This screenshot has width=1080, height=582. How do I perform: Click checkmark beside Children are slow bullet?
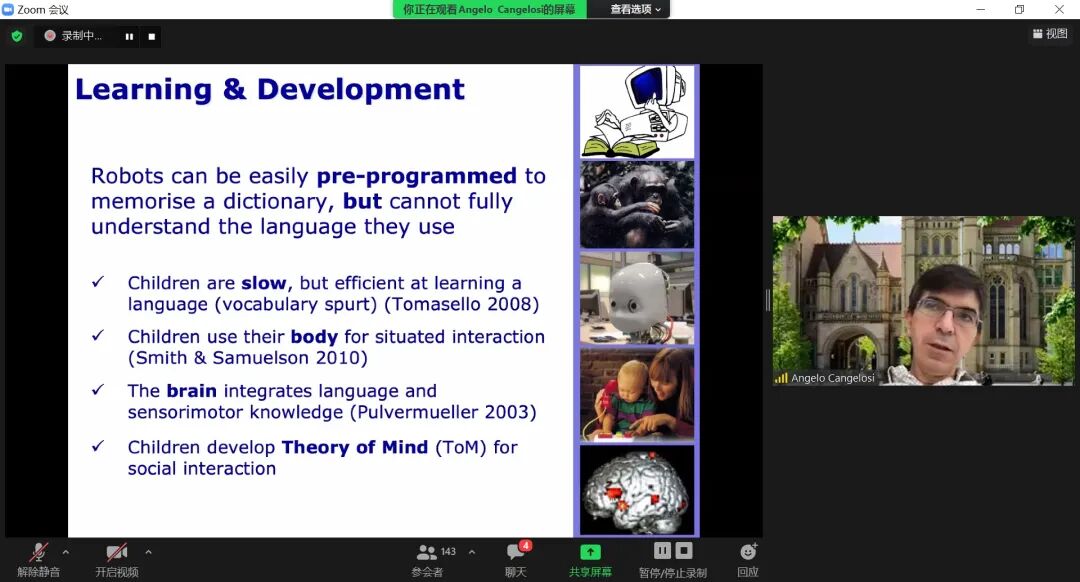click(x=98, y=282)
